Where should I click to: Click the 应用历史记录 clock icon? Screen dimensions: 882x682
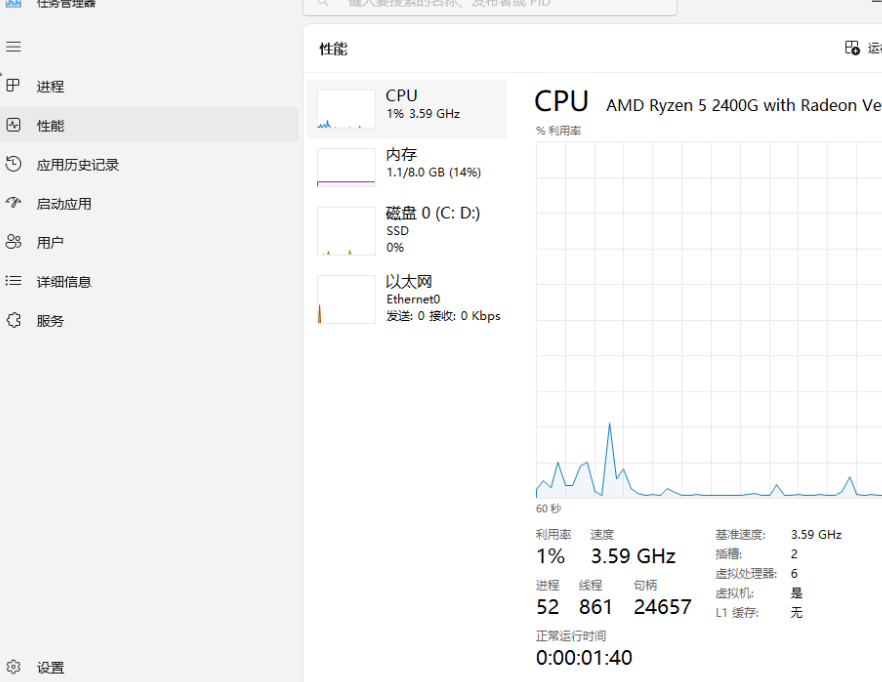pyautogui.click(x=14, y=164)
